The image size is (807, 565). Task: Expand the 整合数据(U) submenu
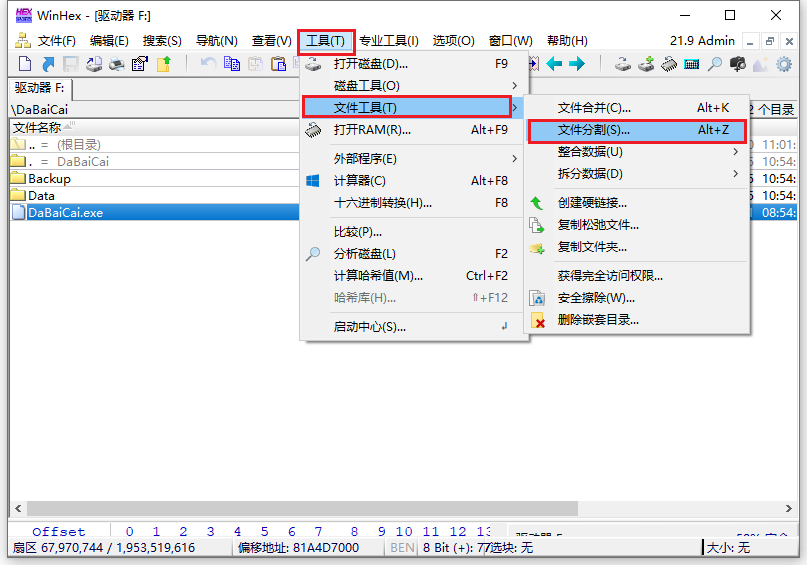click(x=637, y=152)
